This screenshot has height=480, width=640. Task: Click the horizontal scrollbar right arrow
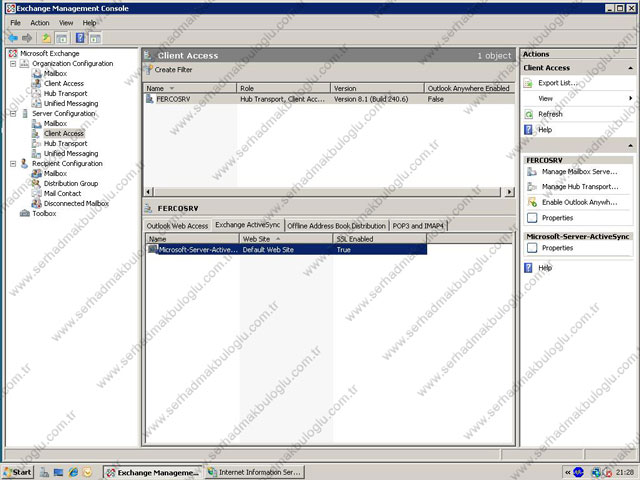(509, 191)
